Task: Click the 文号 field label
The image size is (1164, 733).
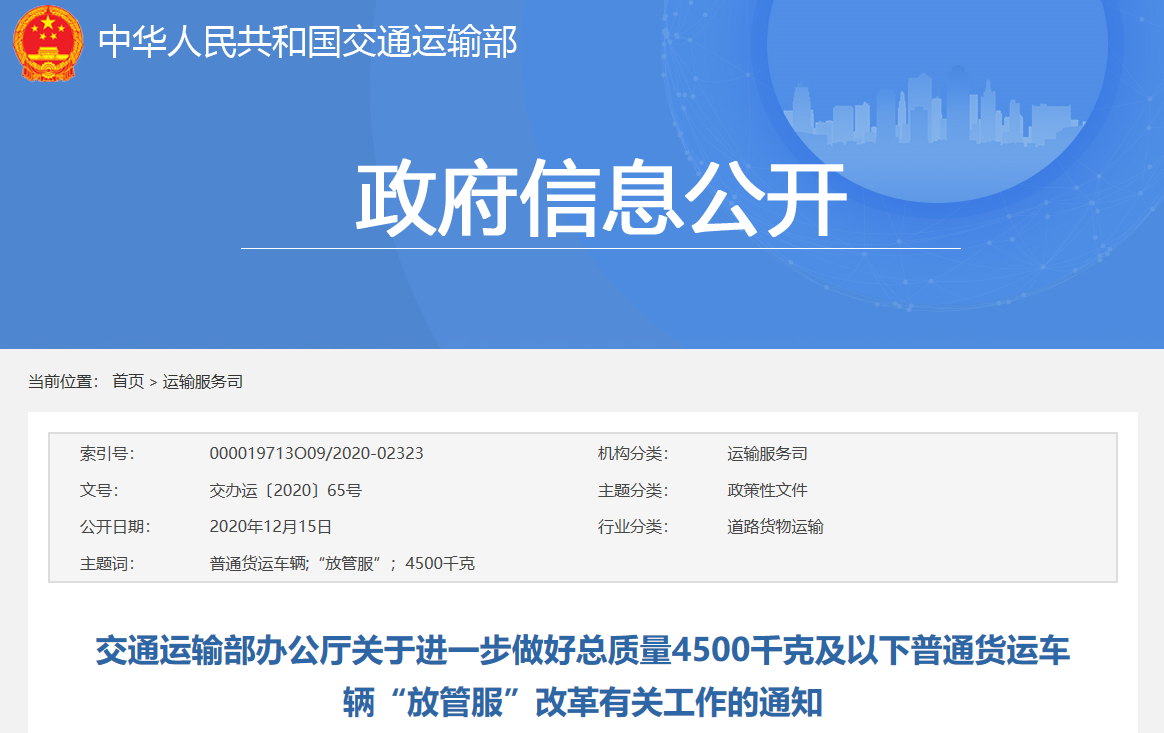Action: click(98, 490)
